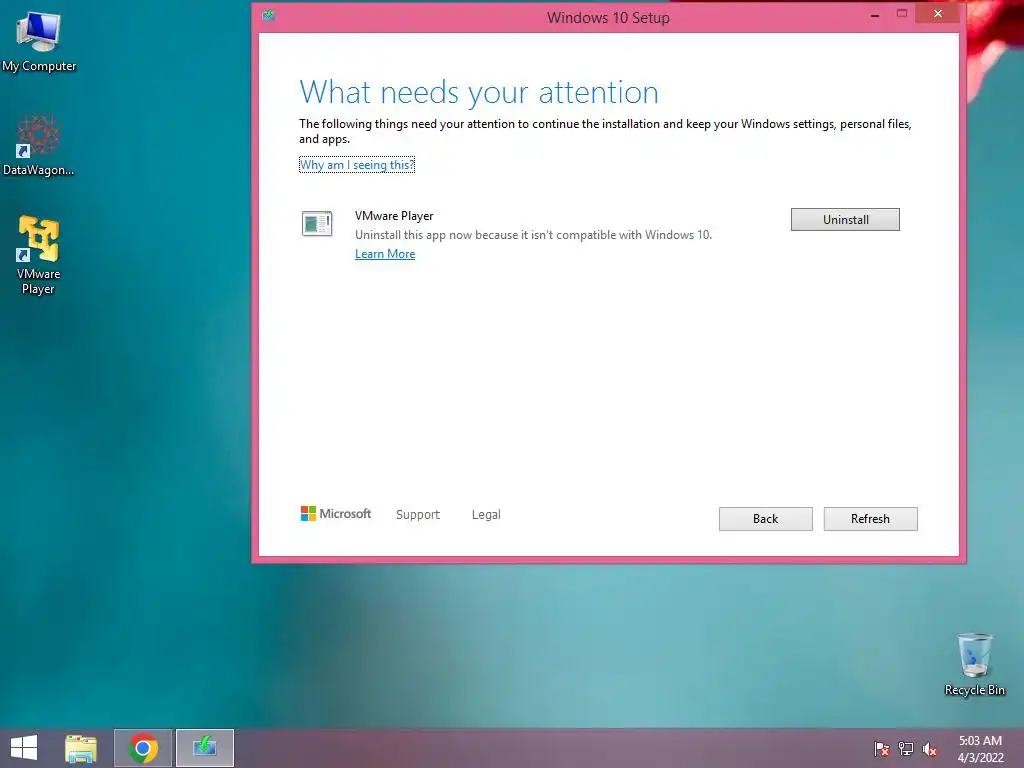Open Action Center flag tray icon
The height and width of the screenshot is (768, 1024).
point(882,749)
